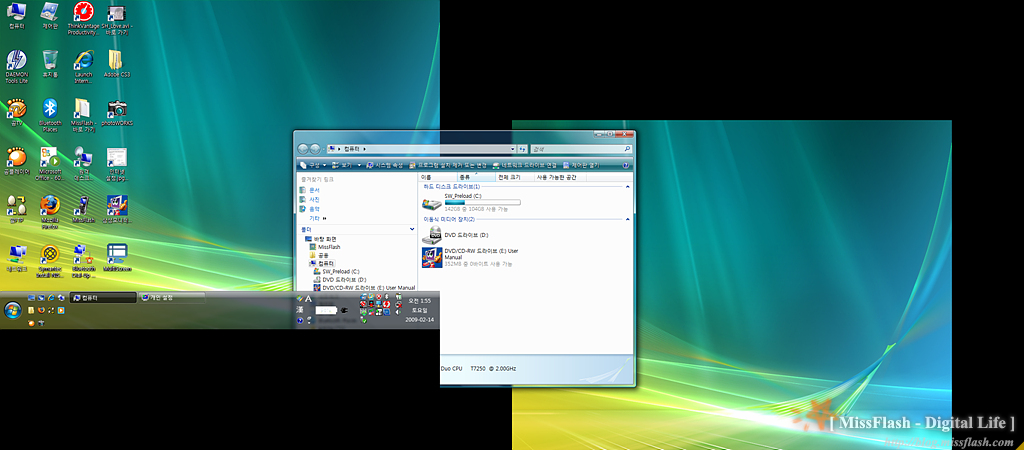Click 프로그램 설치 제거 또는 변경 toolbar button
Screen dimensions: 1024x450
448,165
